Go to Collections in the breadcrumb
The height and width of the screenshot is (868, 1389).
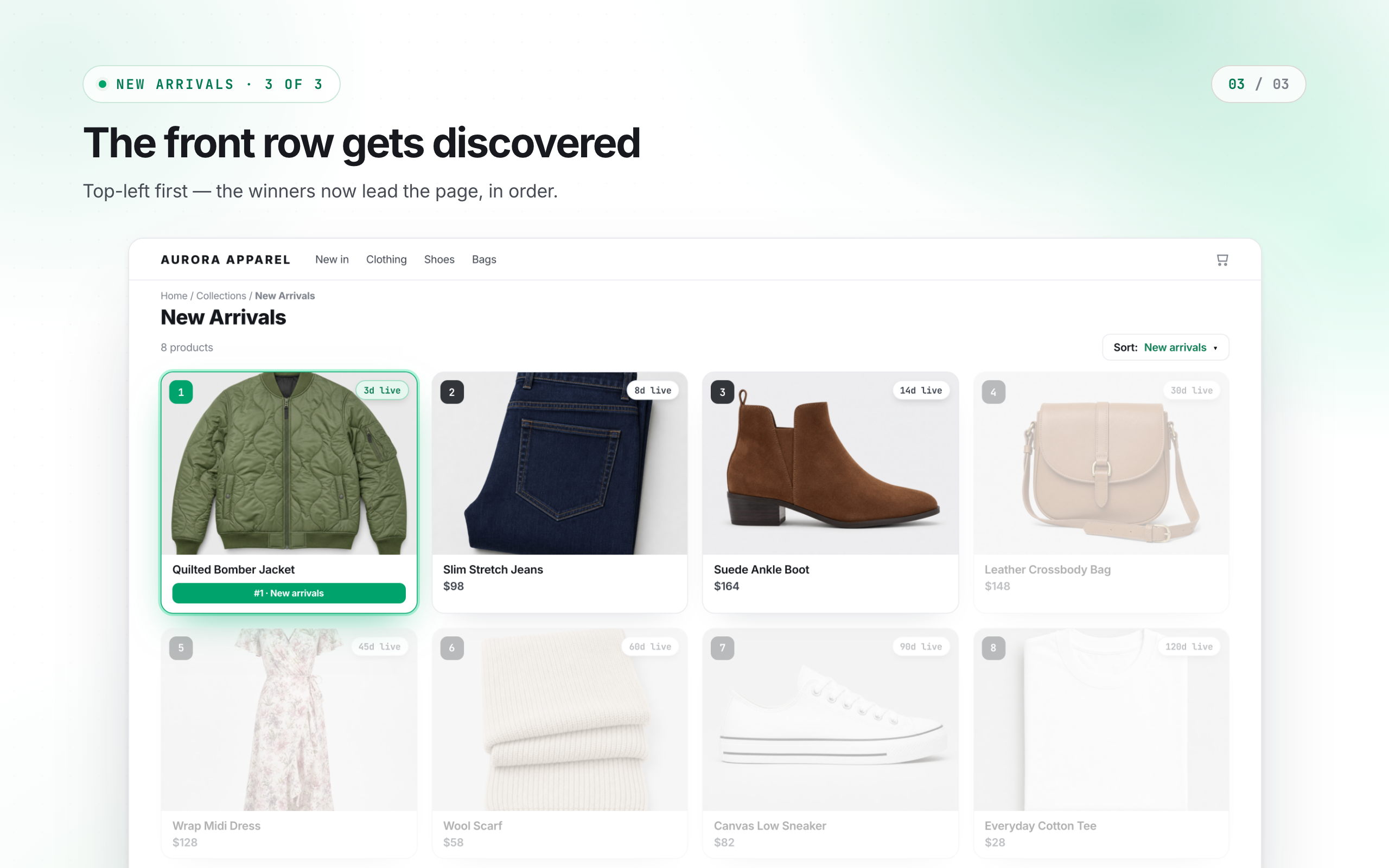pos(221,296)
